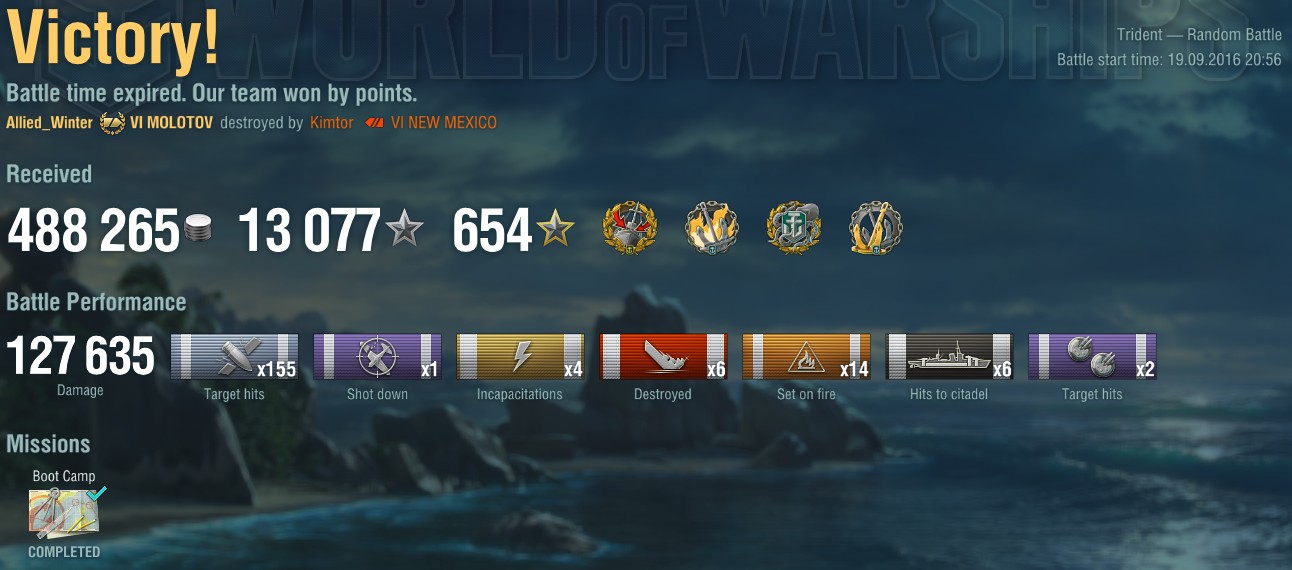Open the Hits to citadel ribbon
This screenshot has width=1292, height=570.
pyautogui.click(x=949, y=357)
